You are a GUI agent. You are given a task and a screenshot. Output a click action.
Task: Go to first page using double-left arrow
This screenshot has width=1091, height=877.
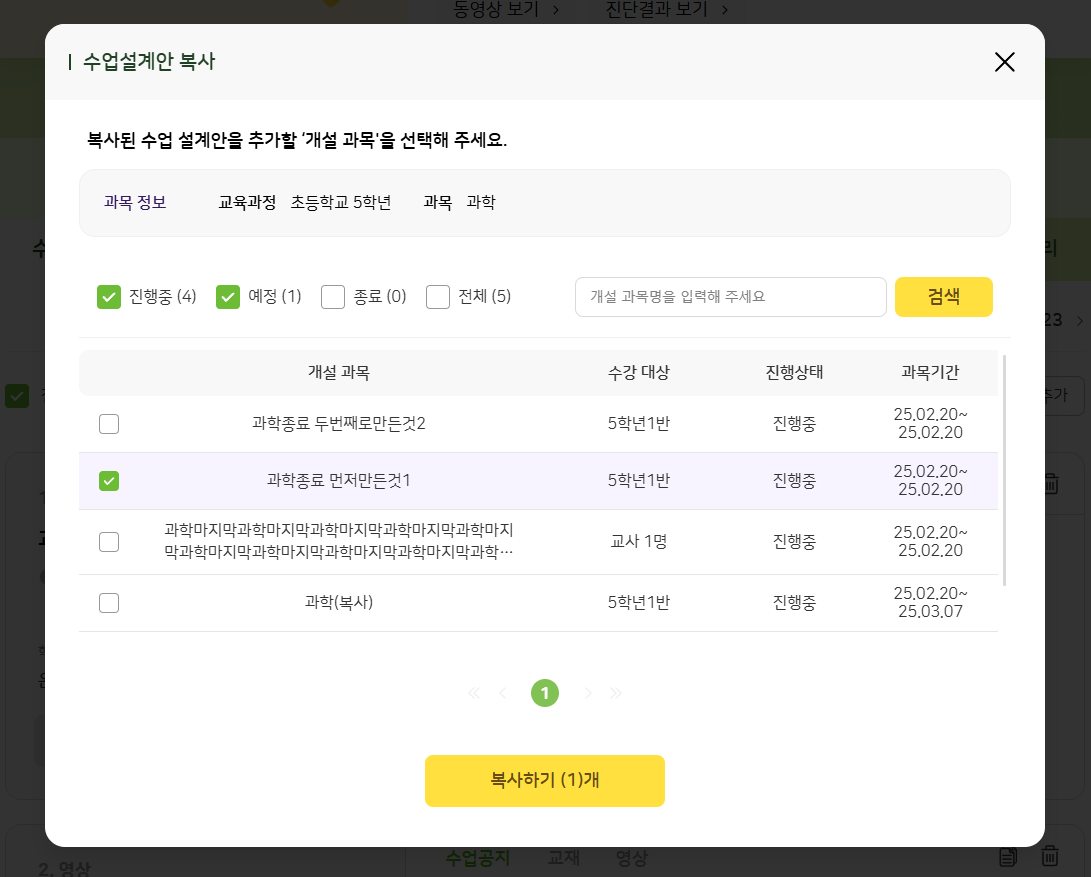click(x=474, y=693)
